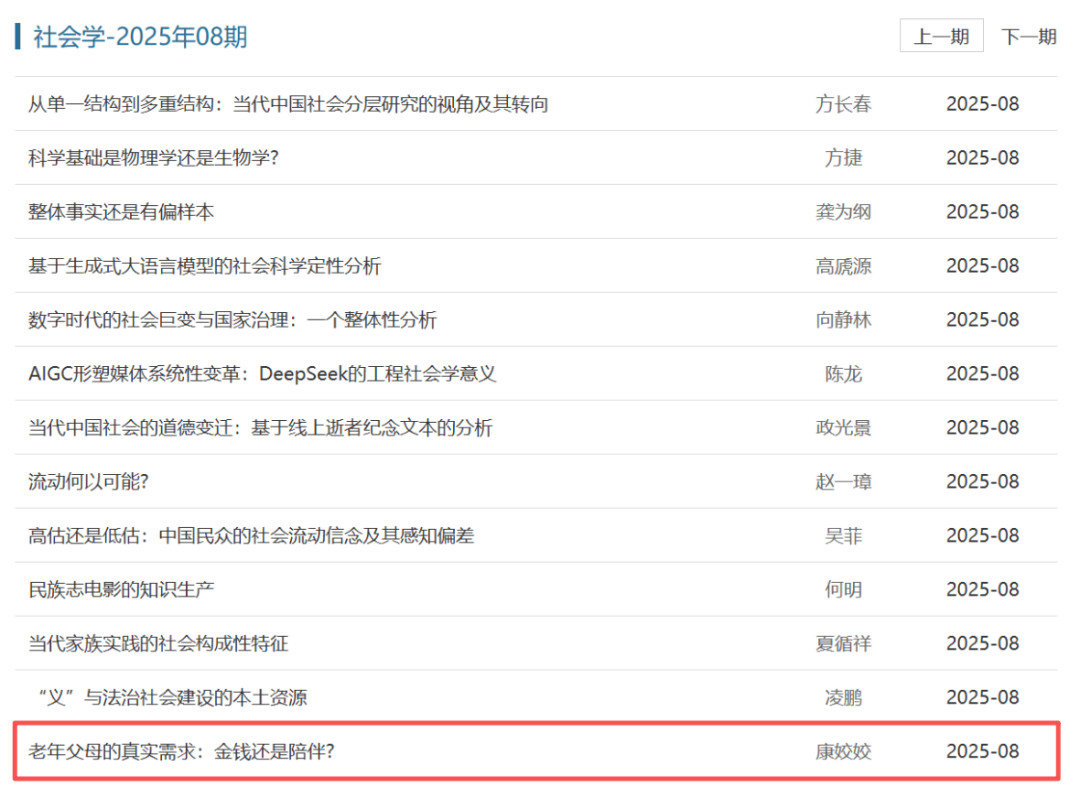Click author name 康姣姣
Screen dimensions: 1080x787
[844, 751]
